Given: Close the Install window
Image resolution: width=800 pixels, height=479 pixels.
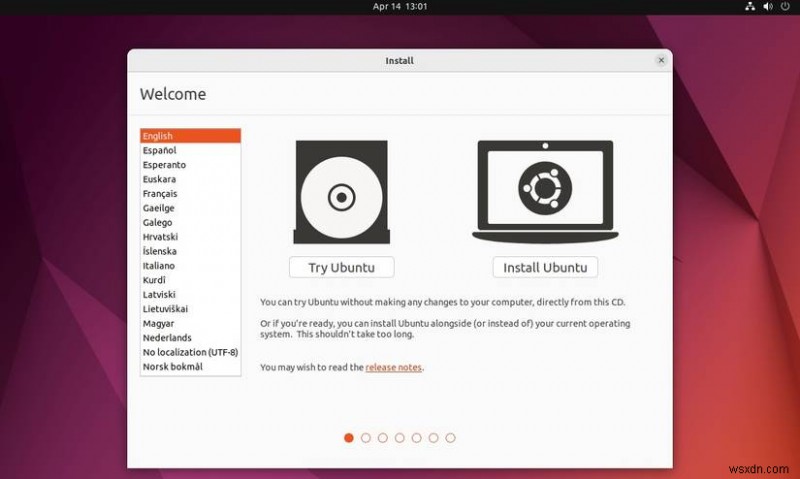Looking at the screenshot, I should [661, 60].
